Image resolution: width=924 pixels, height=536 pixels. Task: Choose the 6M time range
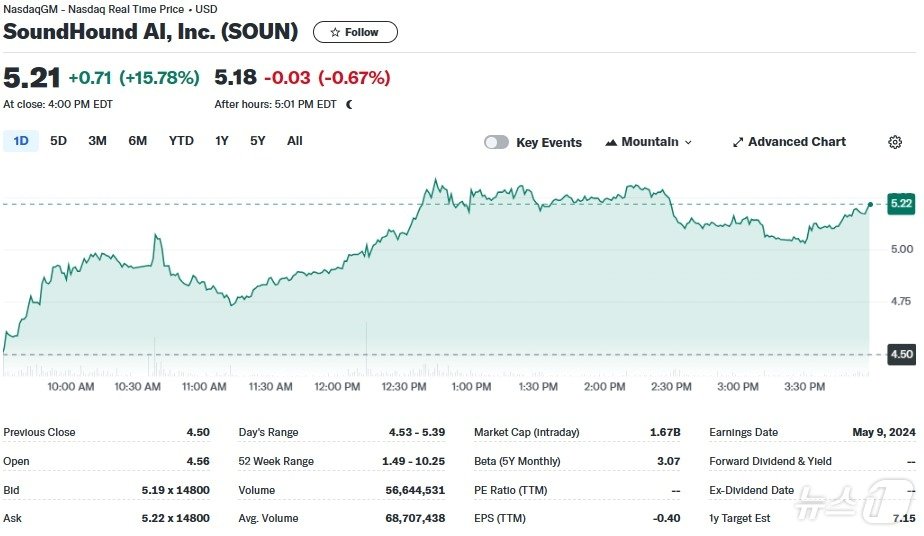pyautogui.click(x=137, y=141)
